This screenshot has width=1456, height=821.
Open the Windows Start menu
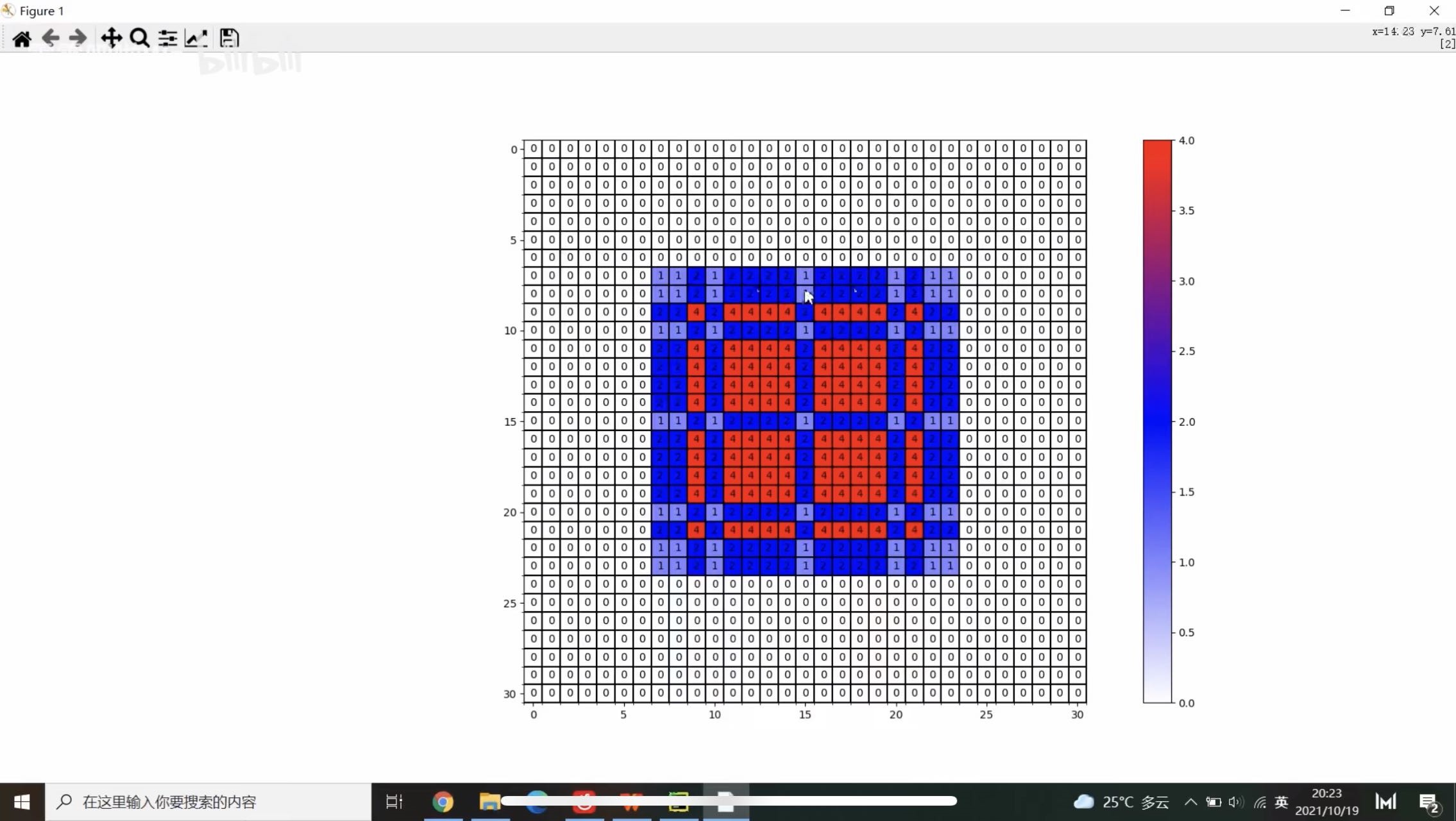(x=22, y=802)
